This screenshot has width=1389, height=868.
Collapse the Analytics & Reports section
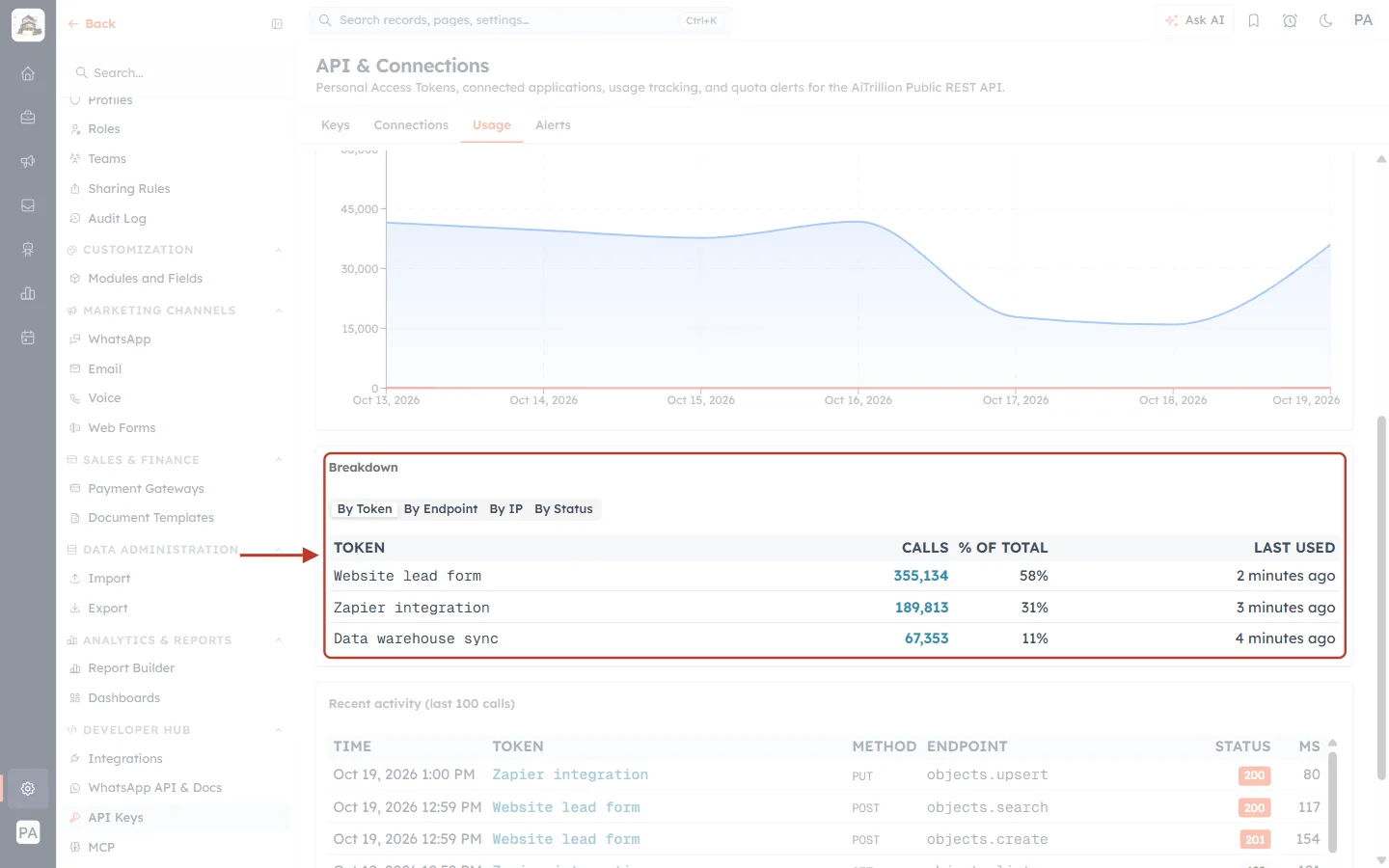click(x=279, y=640)
